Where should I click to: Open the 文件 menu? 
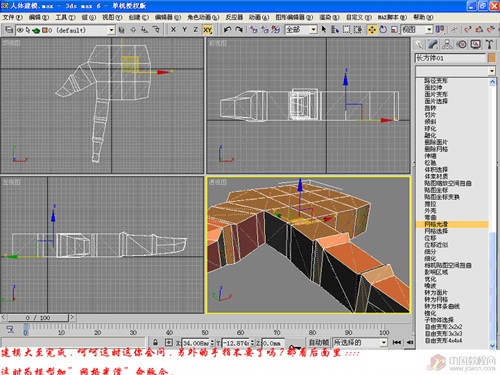pos(13,17)
